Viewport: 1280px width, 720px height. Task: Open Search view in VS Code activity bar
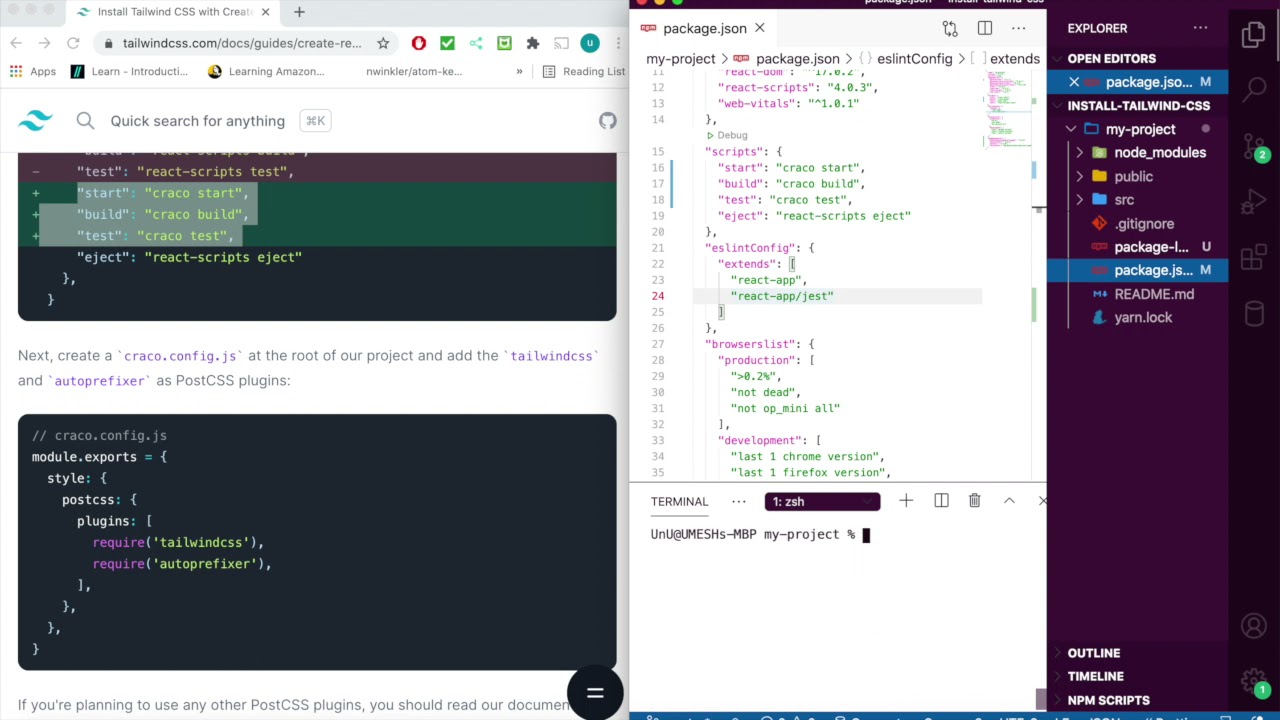click(x=1254, y=90)
